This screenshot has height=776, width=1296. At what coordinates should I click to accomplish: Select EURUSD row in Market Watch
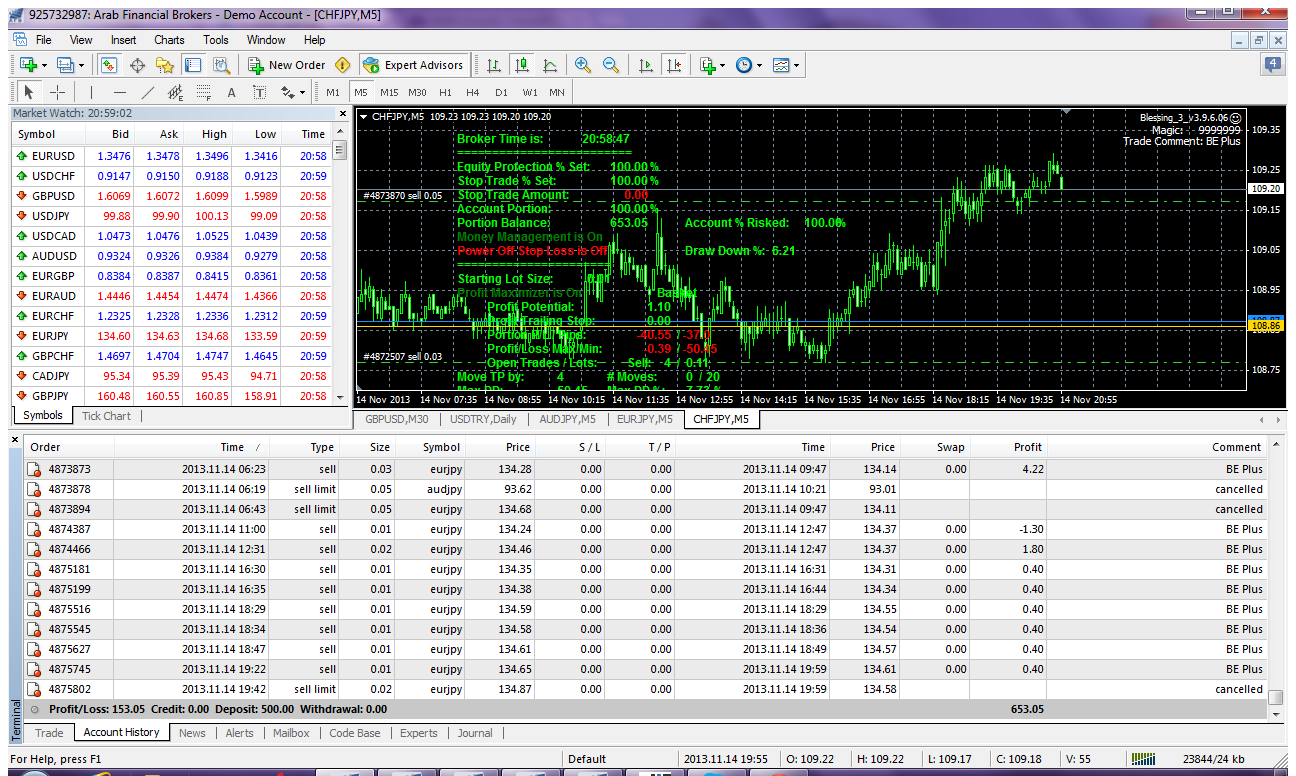[171, 156]
